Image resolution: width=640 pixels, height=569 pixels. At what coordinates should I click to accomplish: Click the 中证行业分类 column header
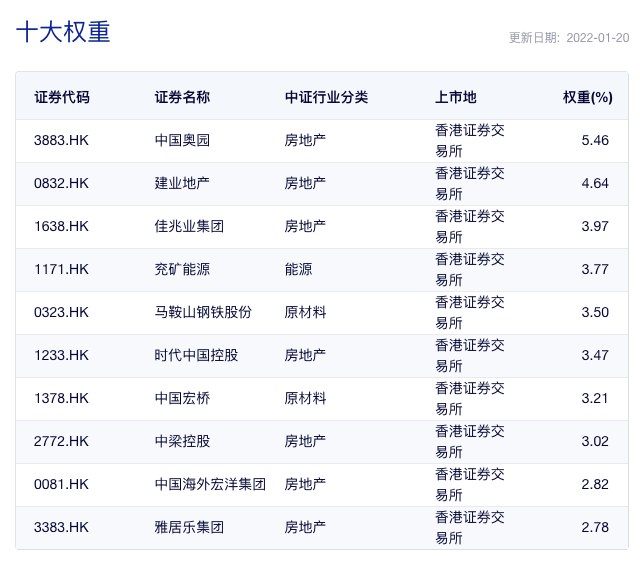coord(327,97)
